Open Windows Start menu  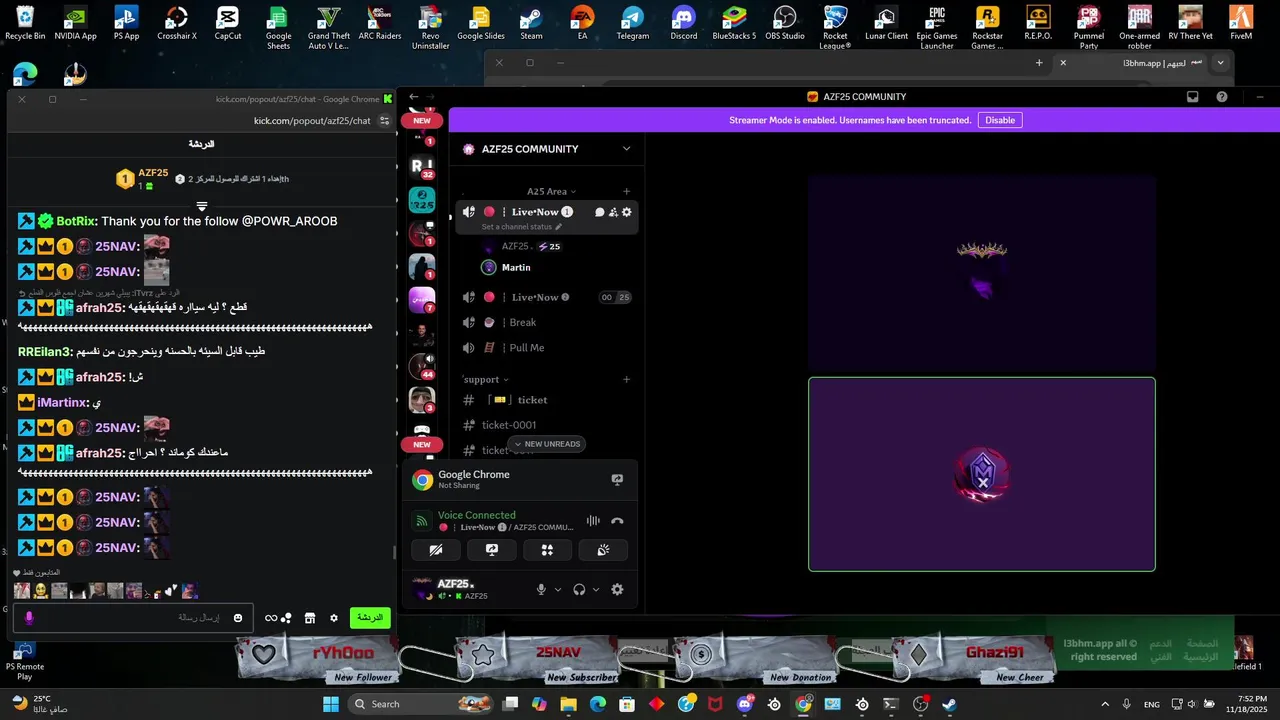(x=331, y=704)
